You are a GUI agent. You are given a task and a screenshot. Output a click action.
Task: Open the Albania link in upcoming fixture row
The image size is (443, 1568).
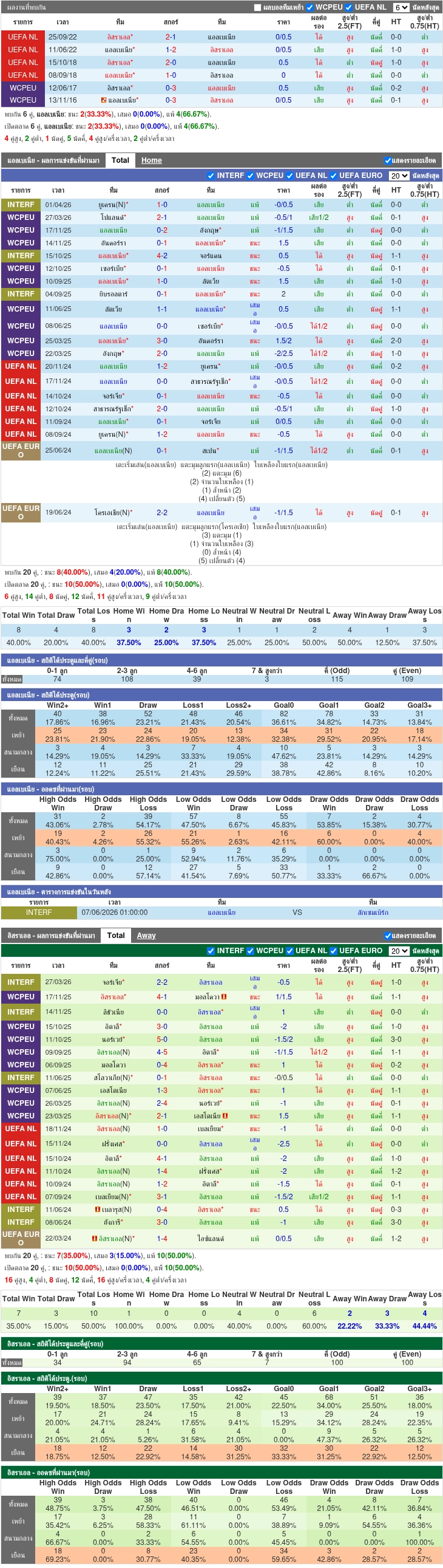(x=222, y=912)
